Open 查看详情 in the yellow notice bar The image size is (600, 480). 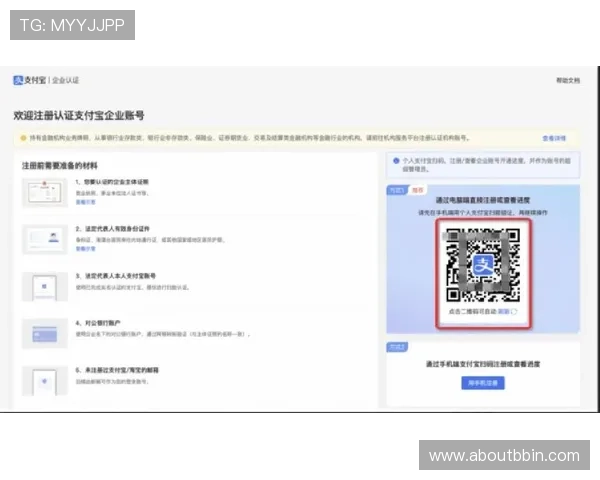point(554,138)
